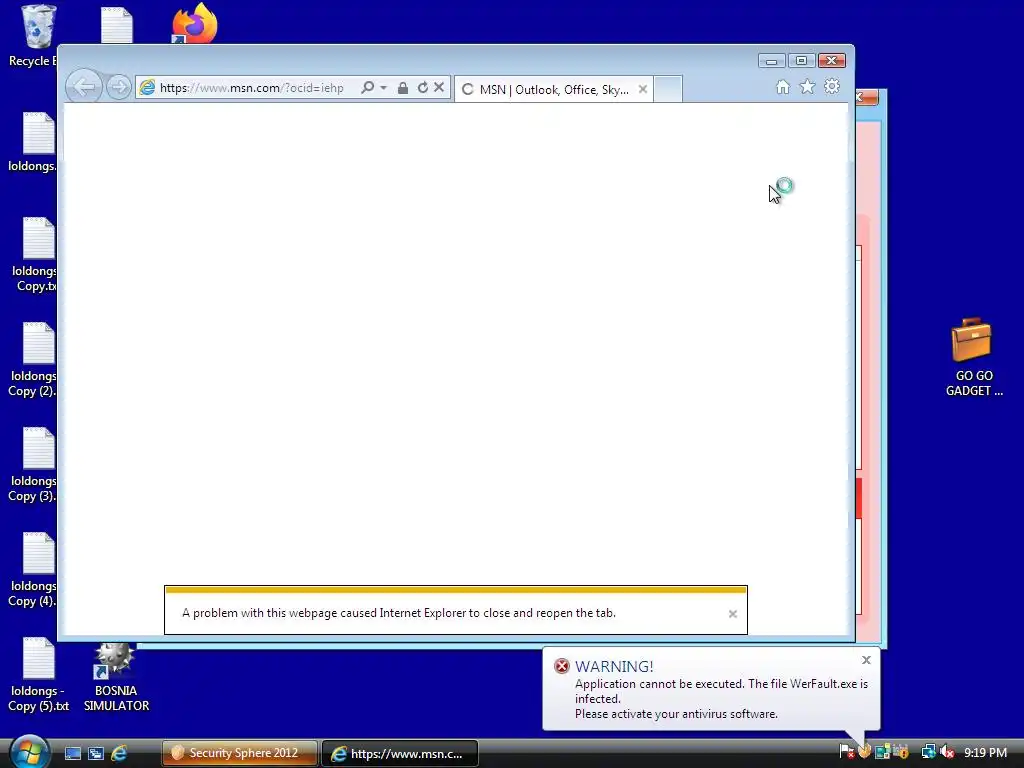
Task: Open the Windows Start menu
Action: point(29,752)
